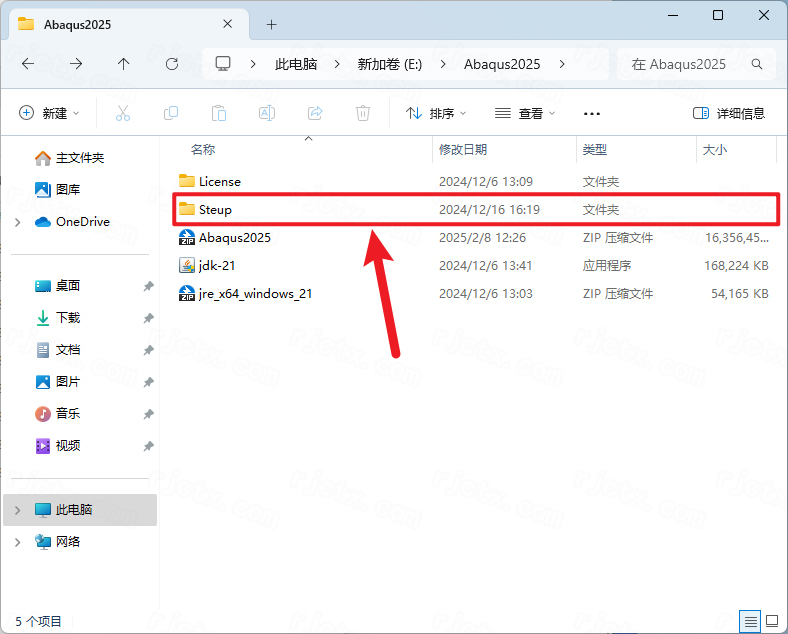Open the 排序 sort dropdown
The width and height of the screenshot is (788, 634).
pos(436,114)
